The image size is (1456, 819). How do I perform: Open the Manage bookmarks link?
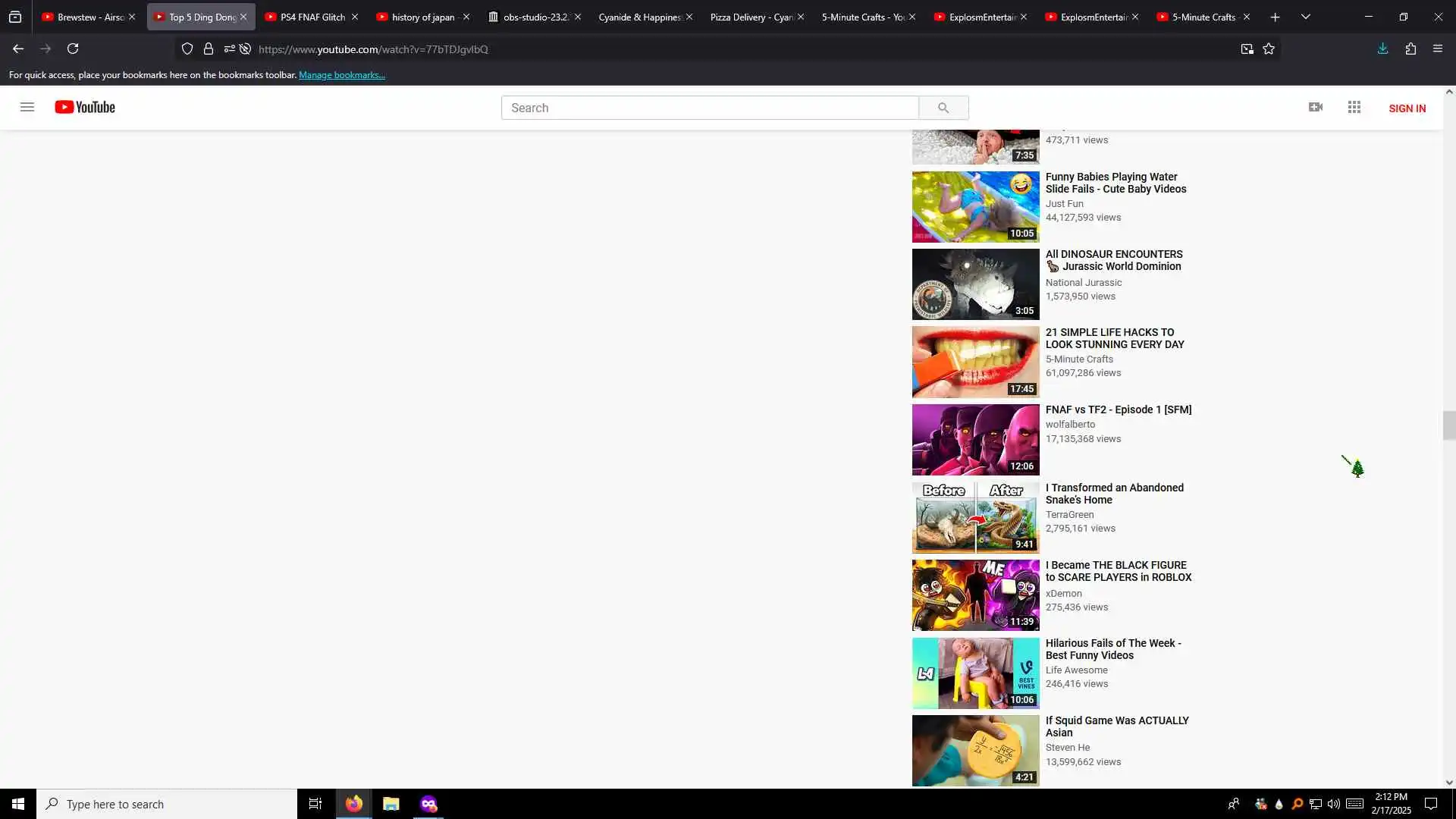pos(341,75)
